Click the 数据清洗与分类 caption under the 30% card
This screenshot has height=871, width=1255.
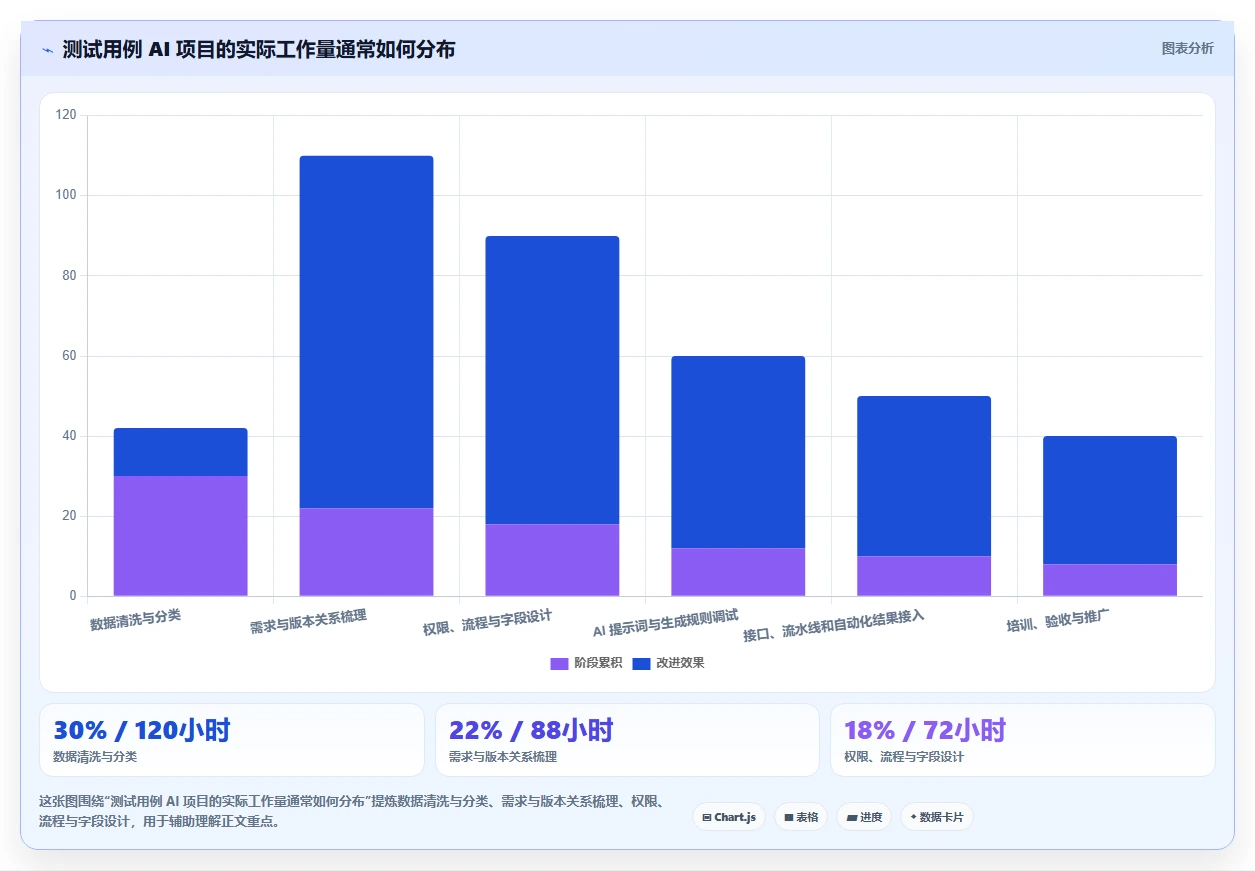point(95,757)
